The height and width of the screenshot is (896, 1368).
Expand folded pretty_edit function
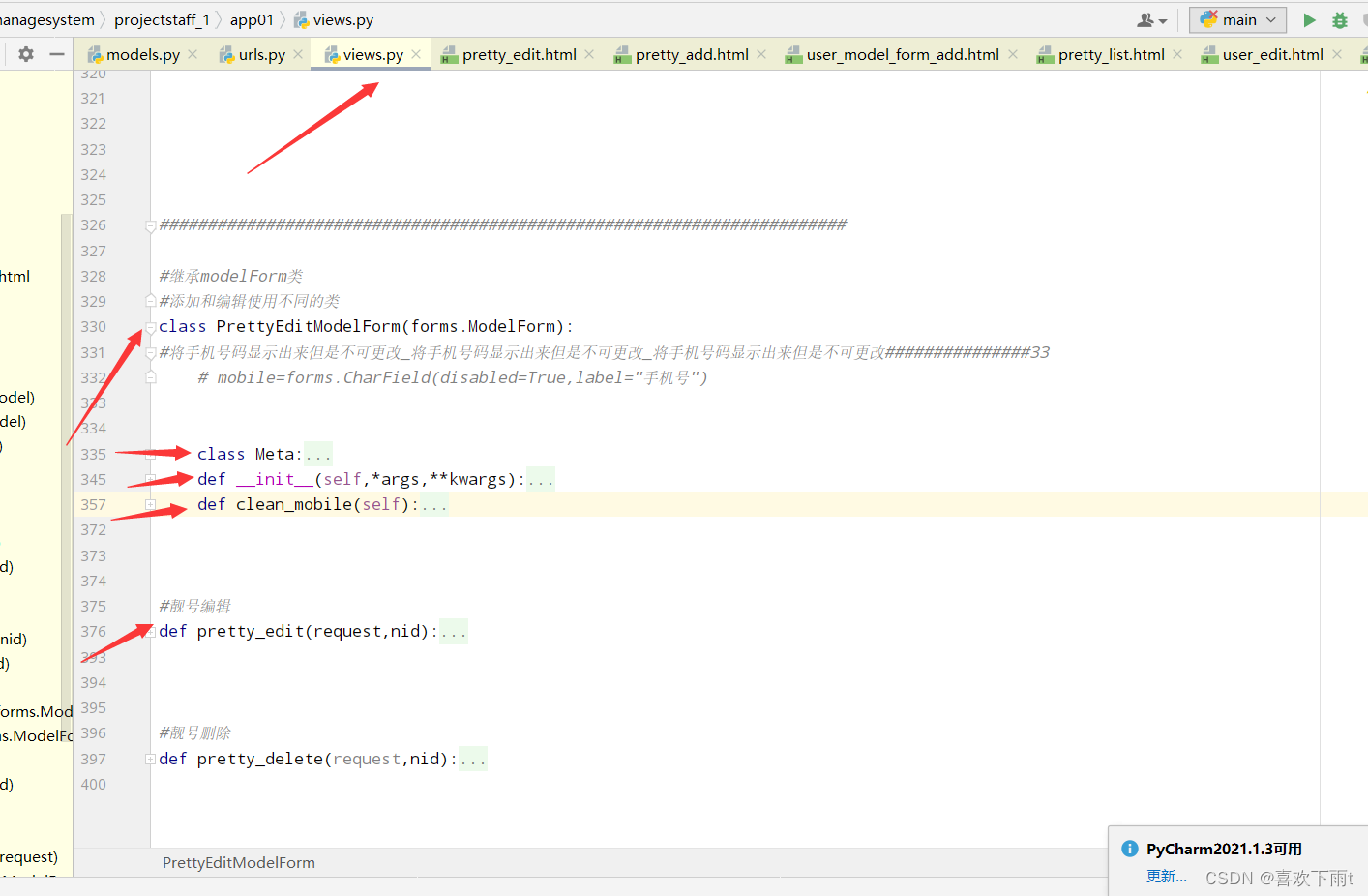(x=151, y=631)
